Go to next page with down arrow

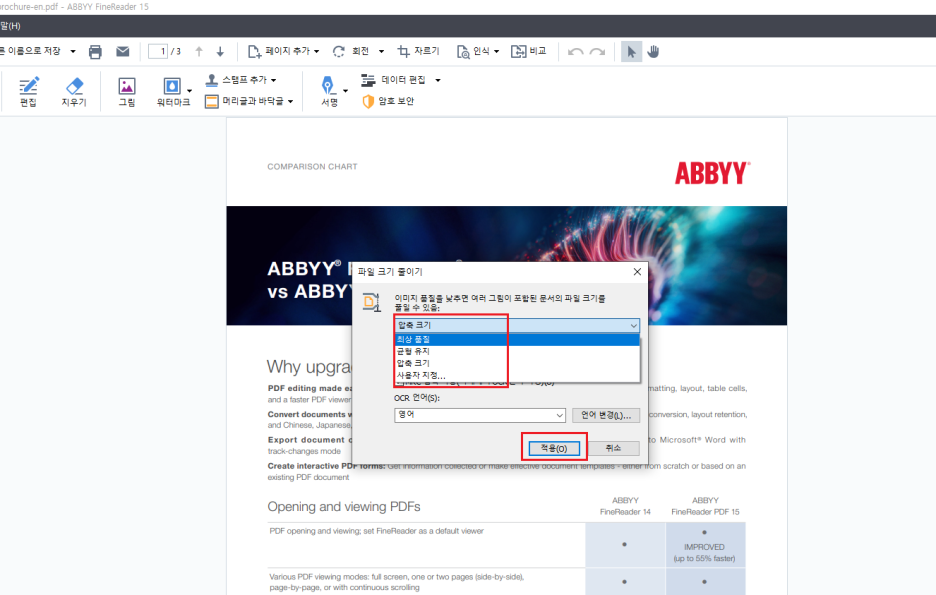(220, 52)
